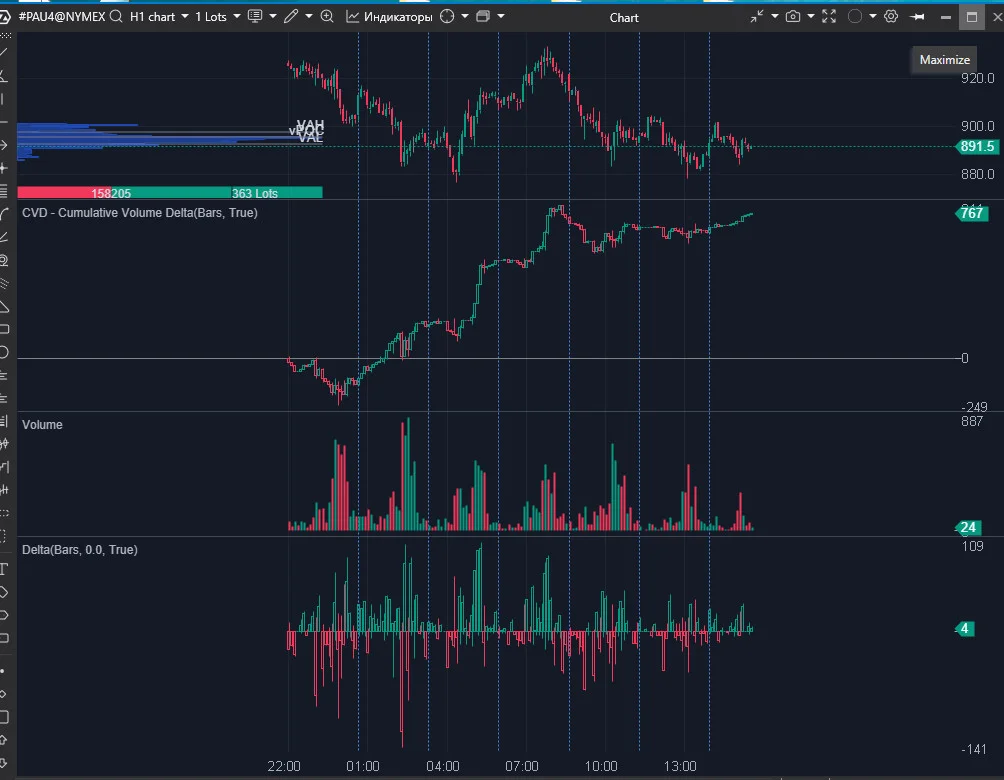
Task: Toggle the circle record indicator
Action: 855,17
